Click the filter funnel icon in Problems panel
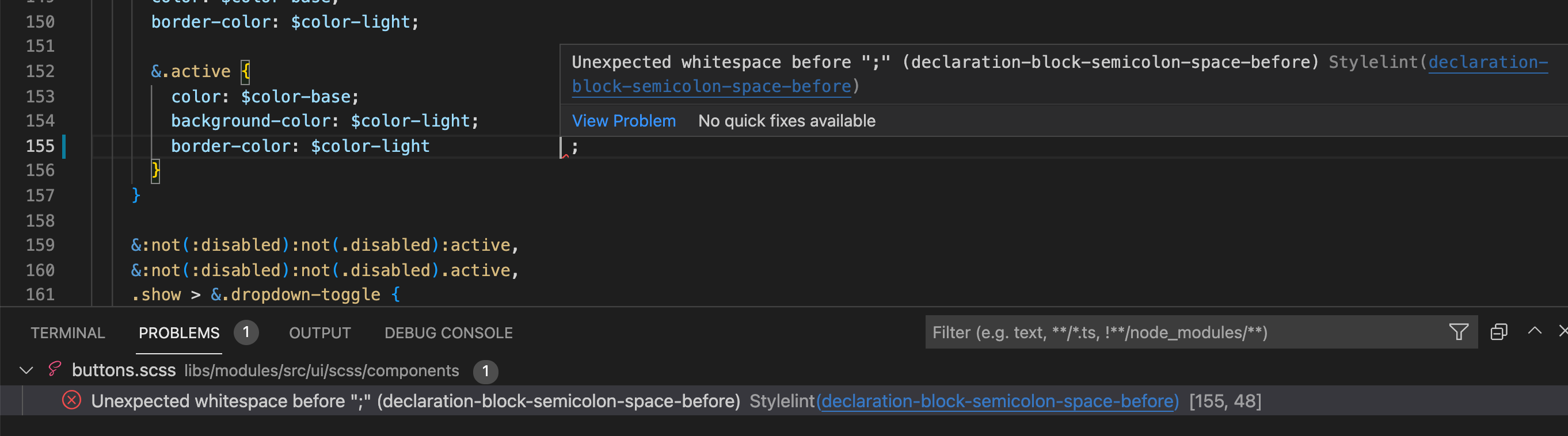Image resolution: width=1568 pixels, height=436 pixels. point(1459,332)
